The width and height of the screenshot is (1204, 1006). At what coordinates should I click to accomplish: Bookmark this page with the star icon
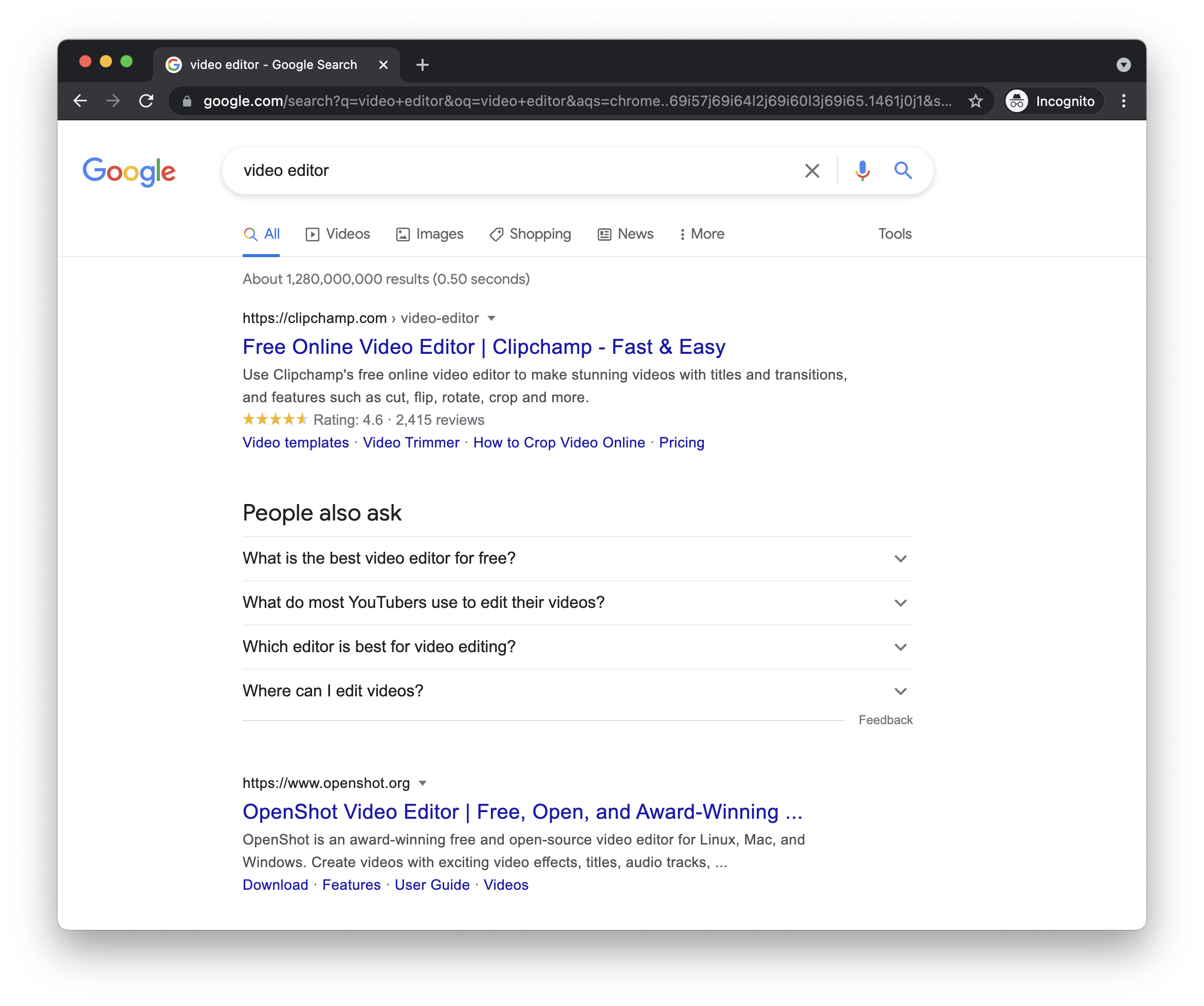tap(975, 101)
